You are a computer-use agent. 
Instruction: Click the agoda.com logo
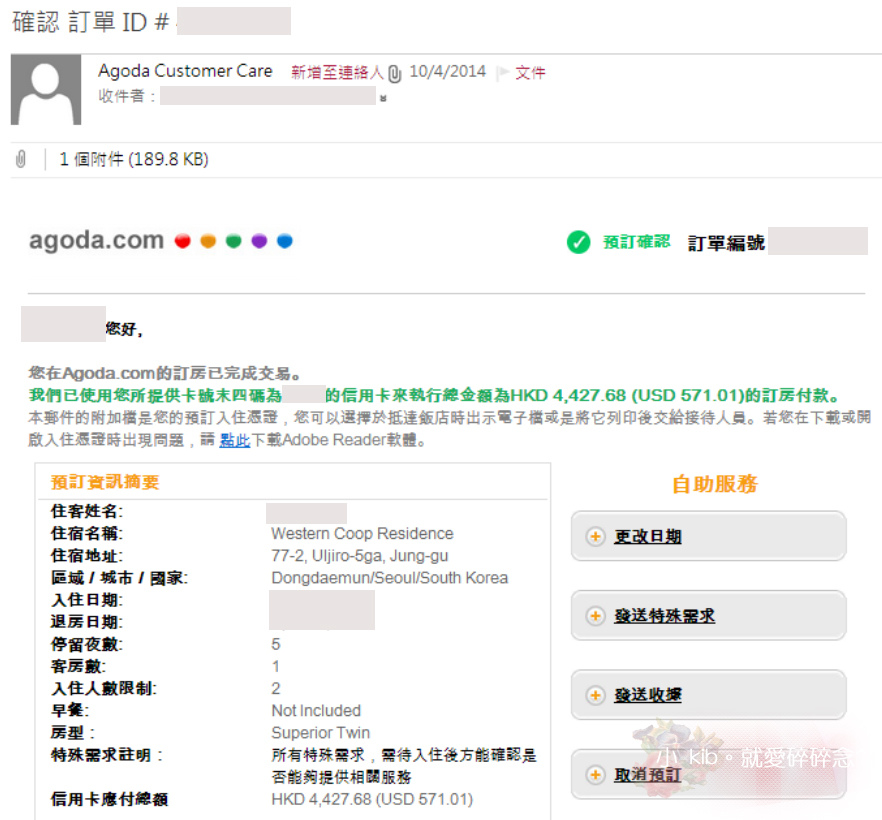tap(96, 240)
